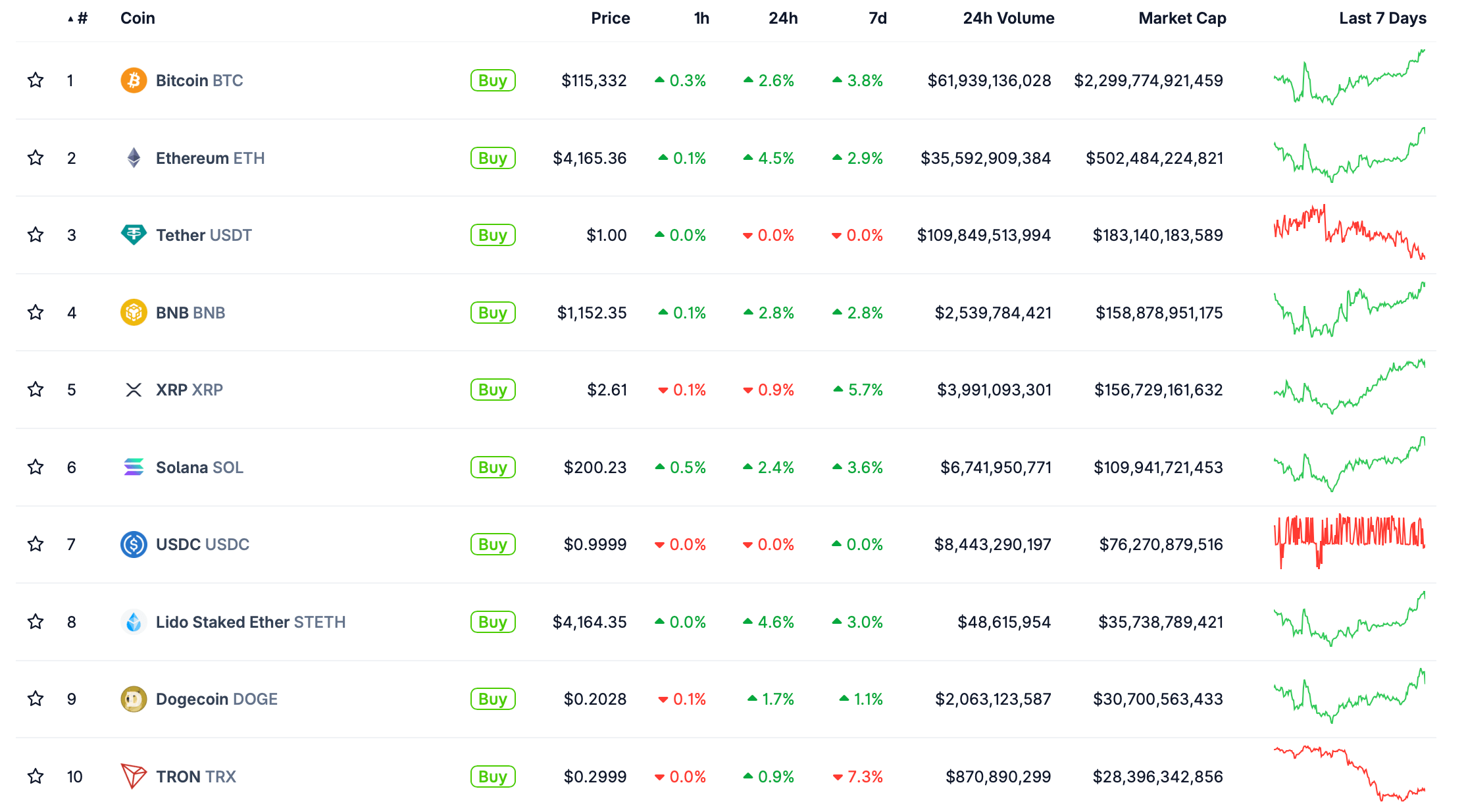
Task: Open Bitcoin's Last 7 Days sparkline chart
Action: pos(1349,78)
